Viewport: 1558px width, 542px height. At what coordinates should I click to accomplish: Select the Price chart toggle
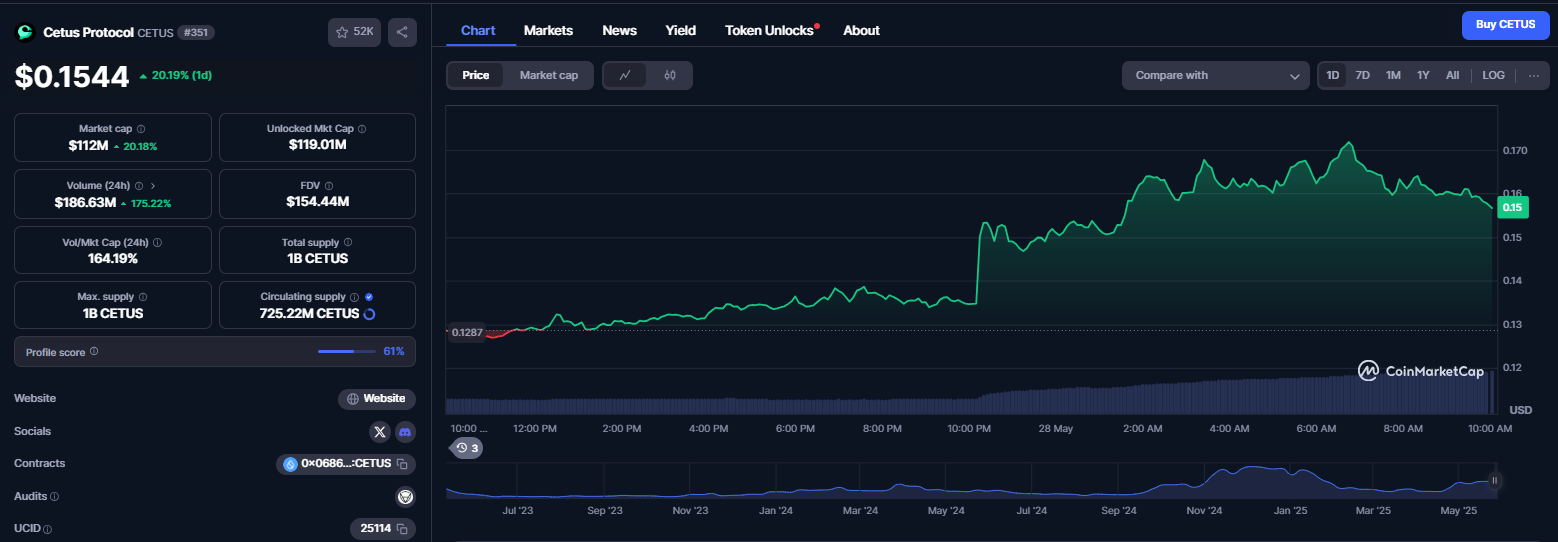(476, 75)
